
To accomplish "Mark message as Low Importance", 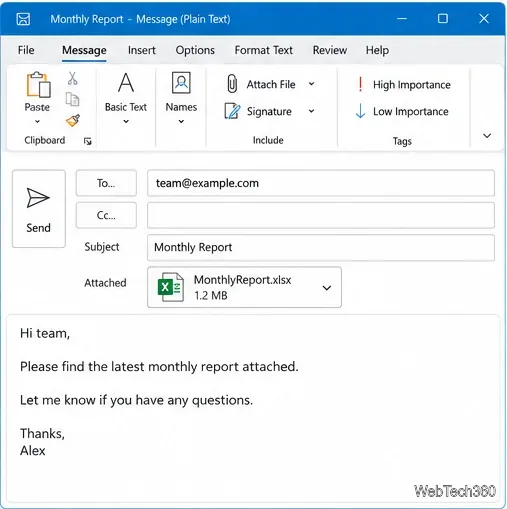I will pos(402,111).
